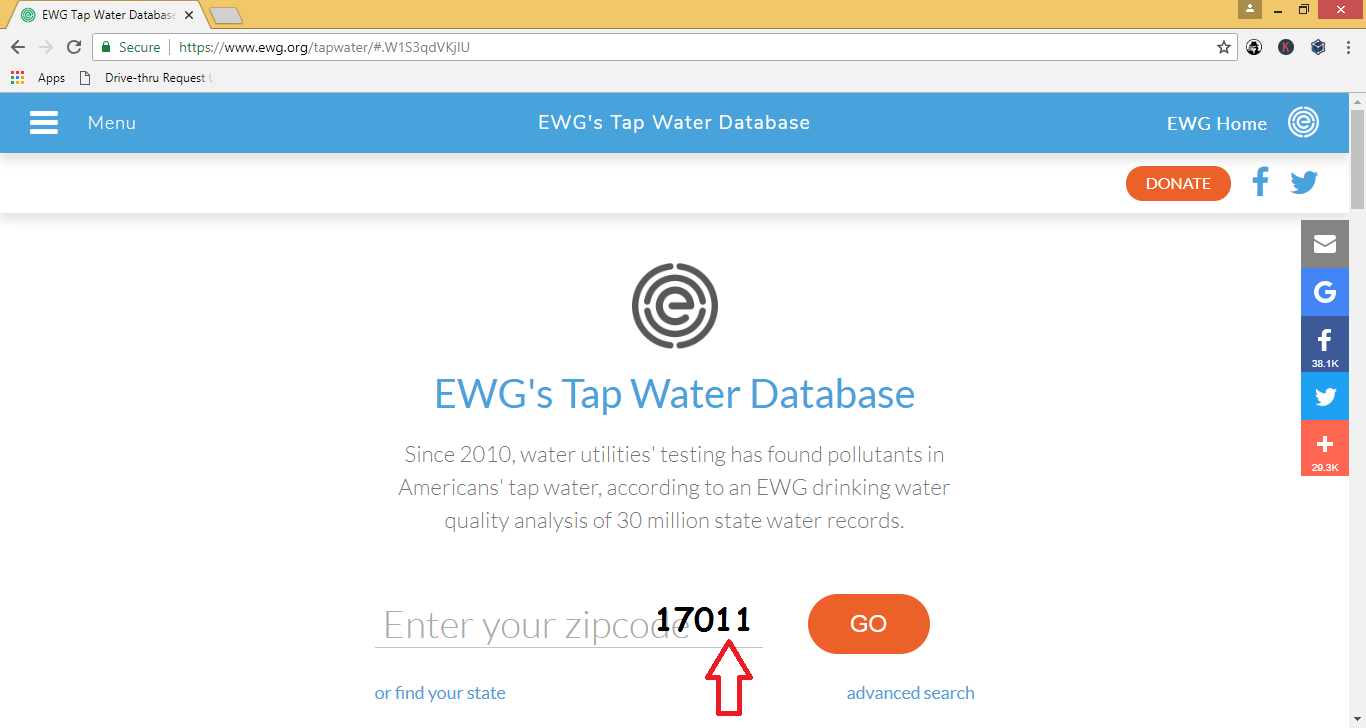Expand more sharing options plus icon

click(1325, 448)
